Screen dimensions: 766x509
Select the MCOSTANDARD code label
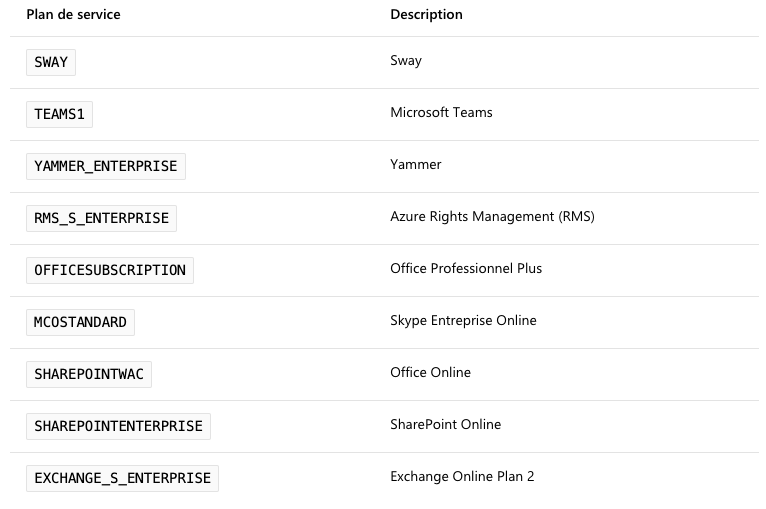80,322
